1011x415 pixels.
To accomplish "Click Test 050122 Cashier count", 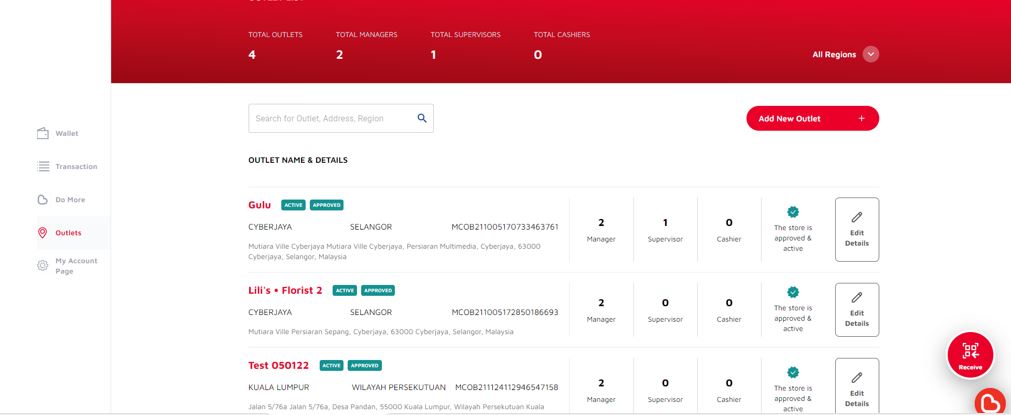I will (x=729, y=383).
